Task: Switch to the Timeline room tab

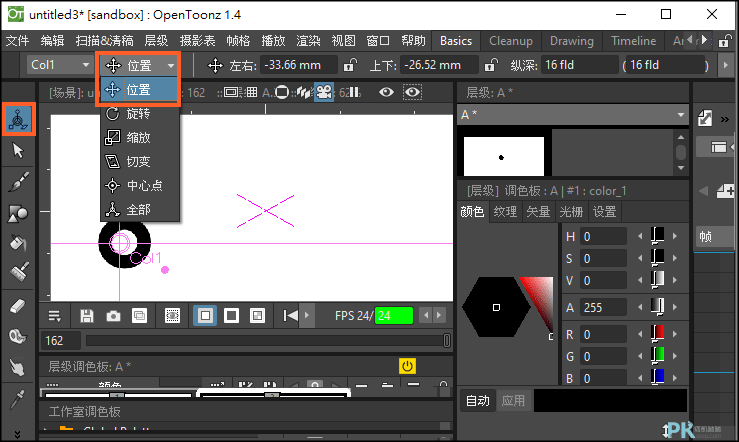Action: (x=633, y=41)
